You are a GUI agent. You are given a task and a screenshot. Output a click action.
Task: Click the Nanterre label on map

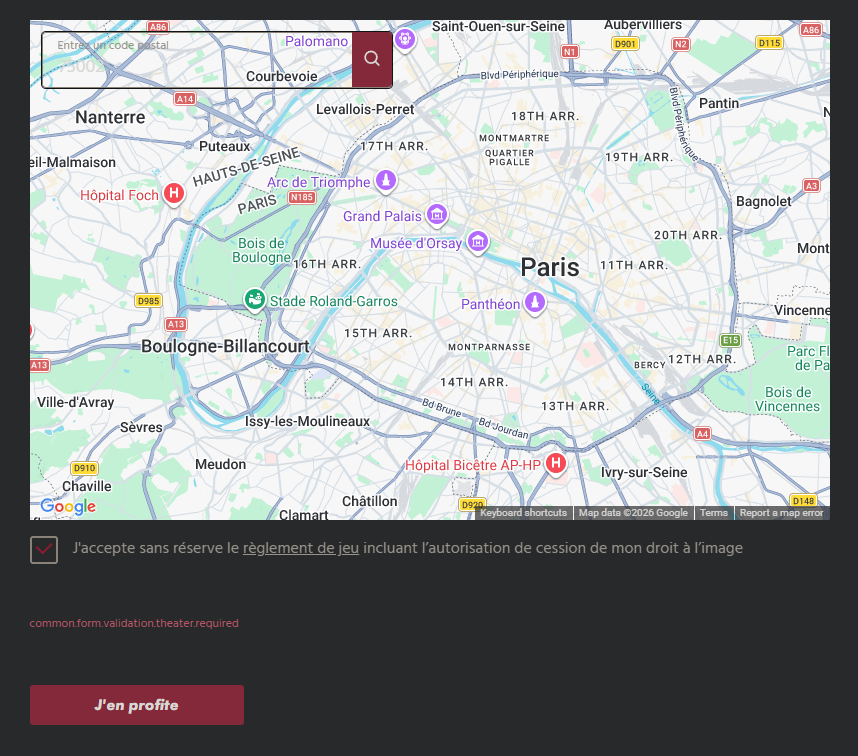[x=110, y=117]
